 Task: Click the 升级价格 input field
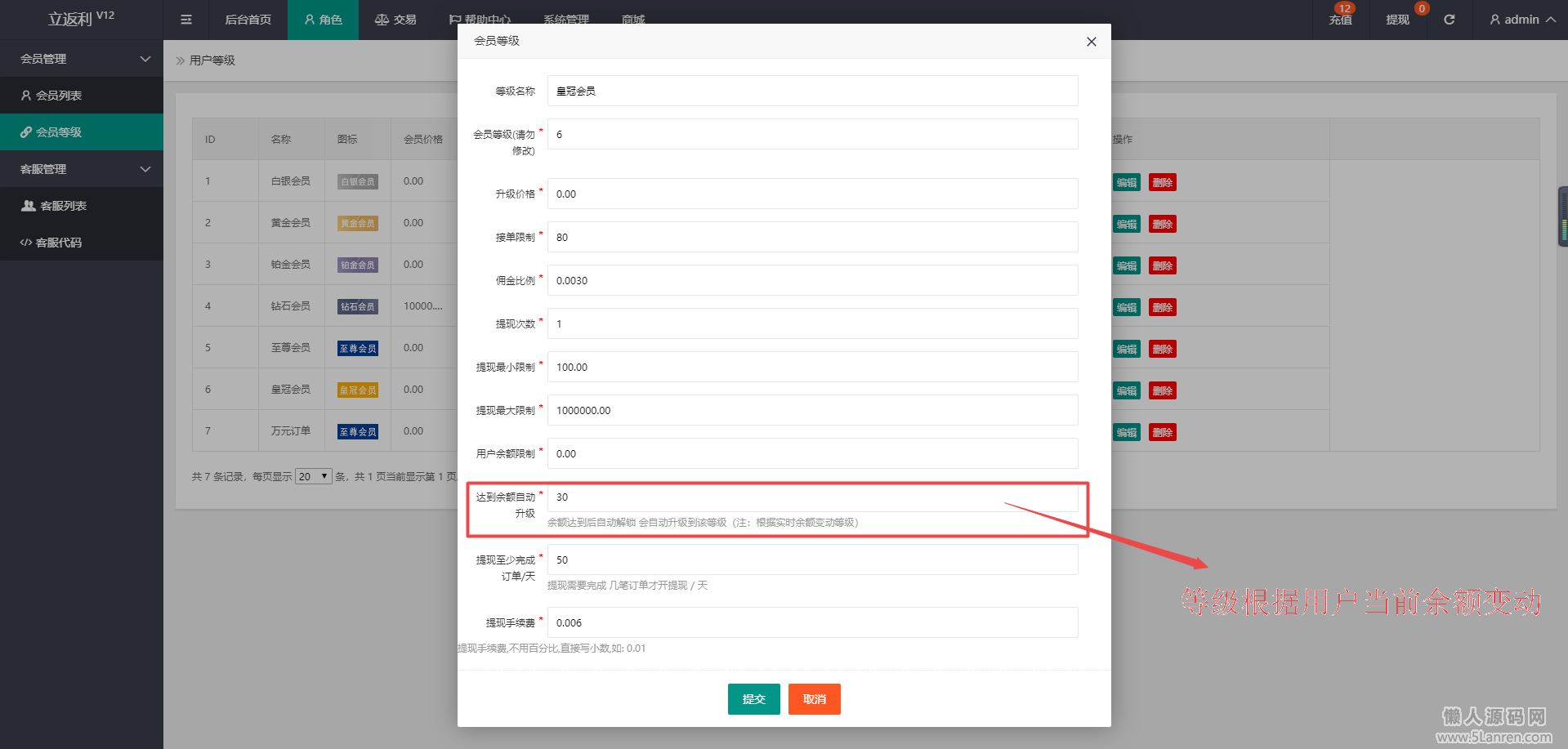(813, 194)
